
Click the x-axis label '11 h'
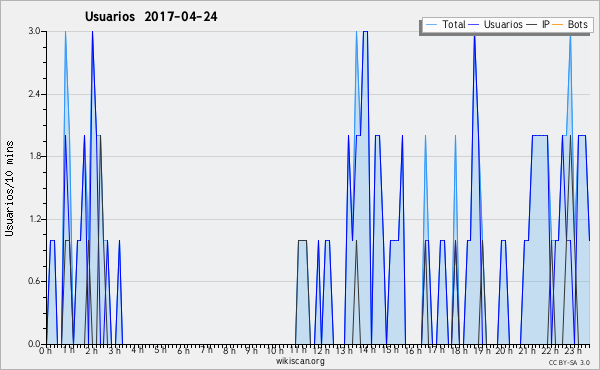(x=298, y=350)
